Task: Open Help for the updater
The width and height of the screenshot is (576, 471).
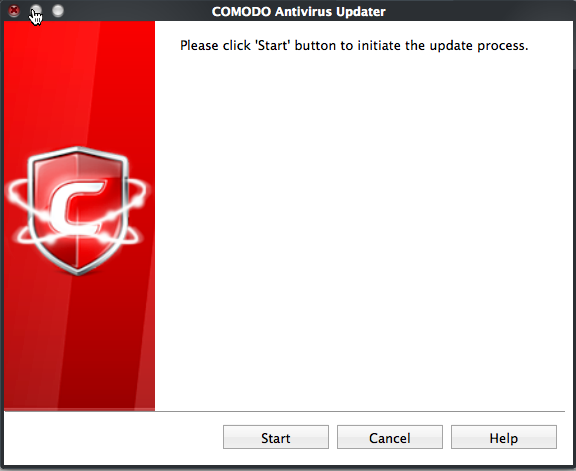Action: 504,437
